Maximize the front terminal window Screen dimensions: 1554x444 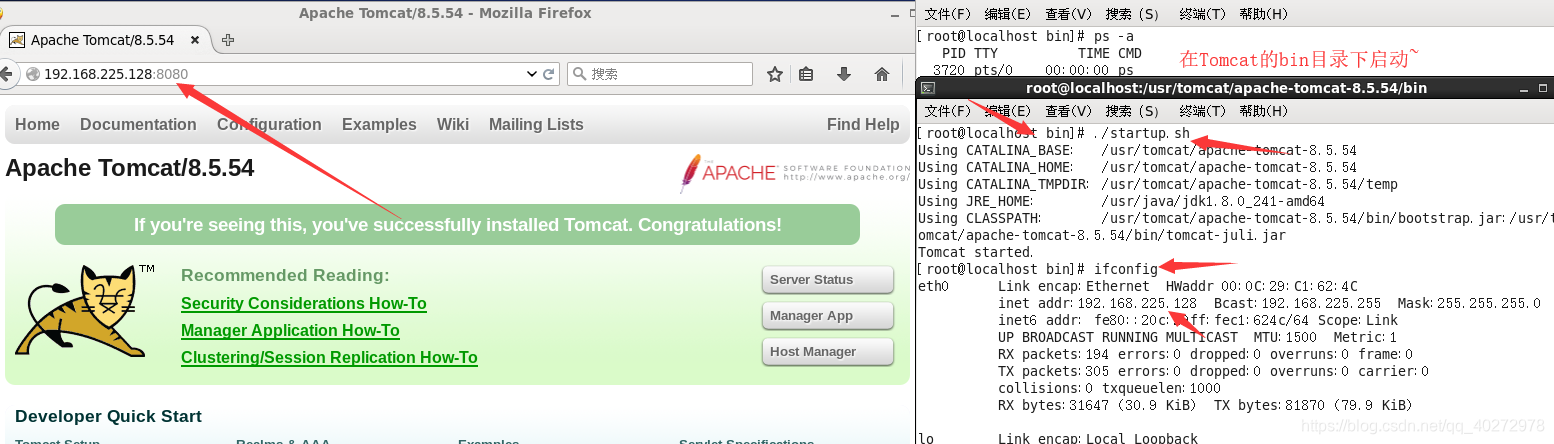1541,88
